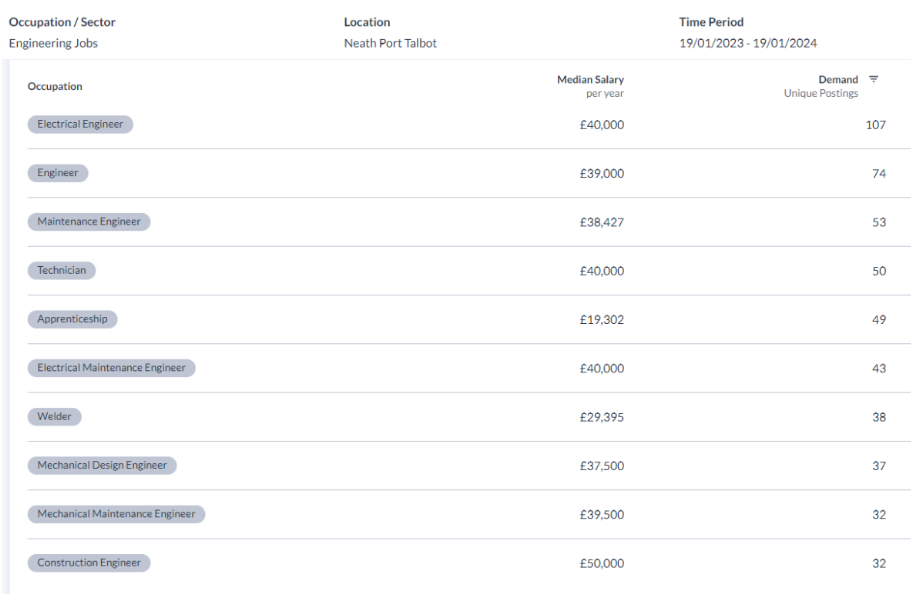Viewport: 913px width, 598px height.
Task: Change the Neath Port Talbot location
Action: (390, 43)
